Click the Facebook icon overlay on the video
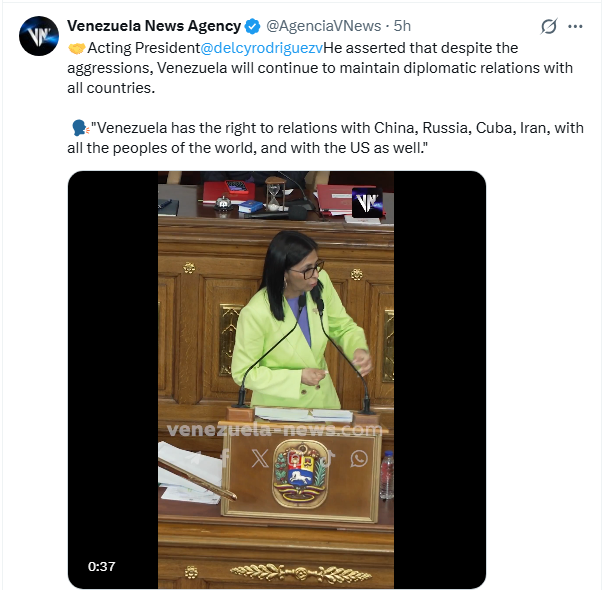This screenshot has width=609, height=590. (x=225, y=458)
